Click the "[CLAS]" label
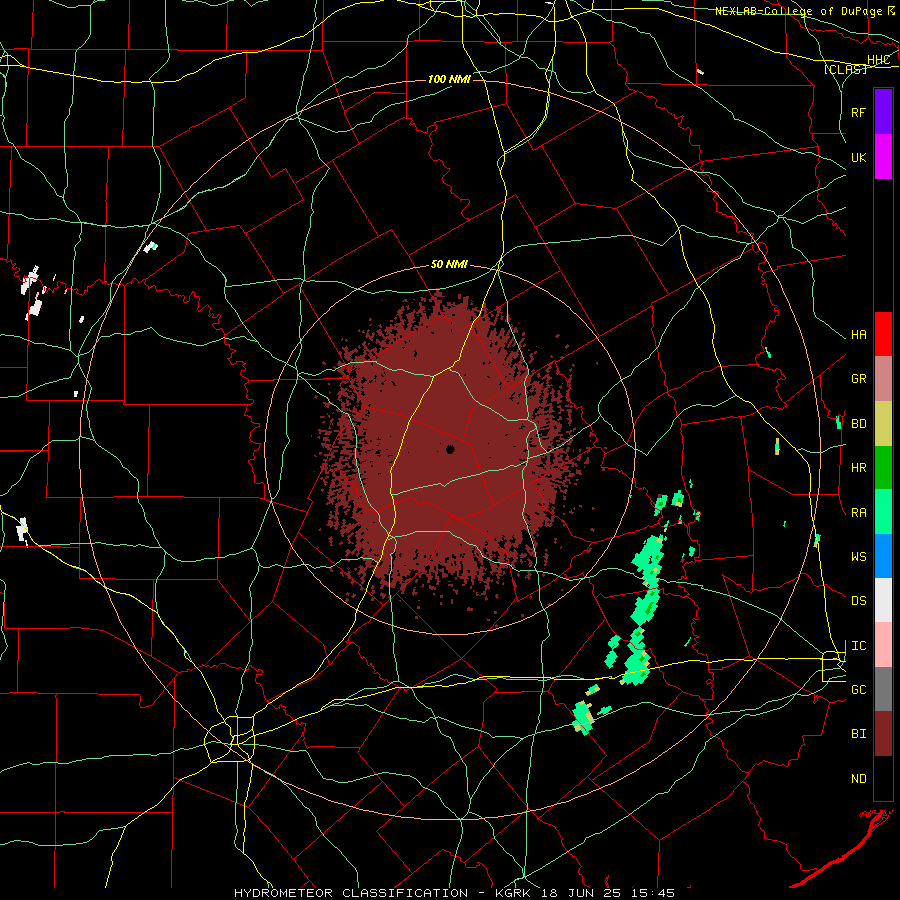This screenshot has width=900, height=900. click(845, 69)
